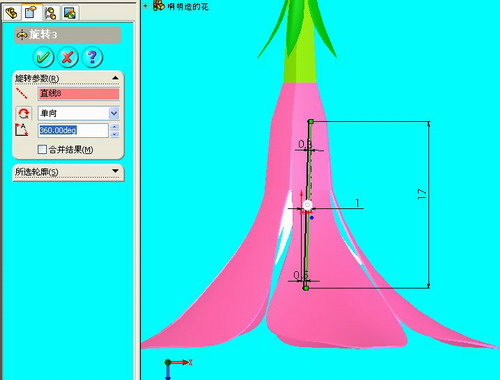Click the 360.00deg angle input field

coord(73,130)
